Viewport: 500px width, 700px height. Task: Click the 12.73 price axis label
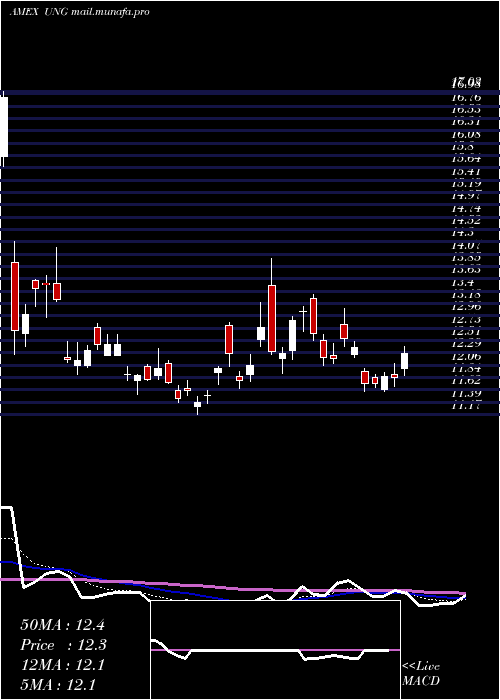466,320
